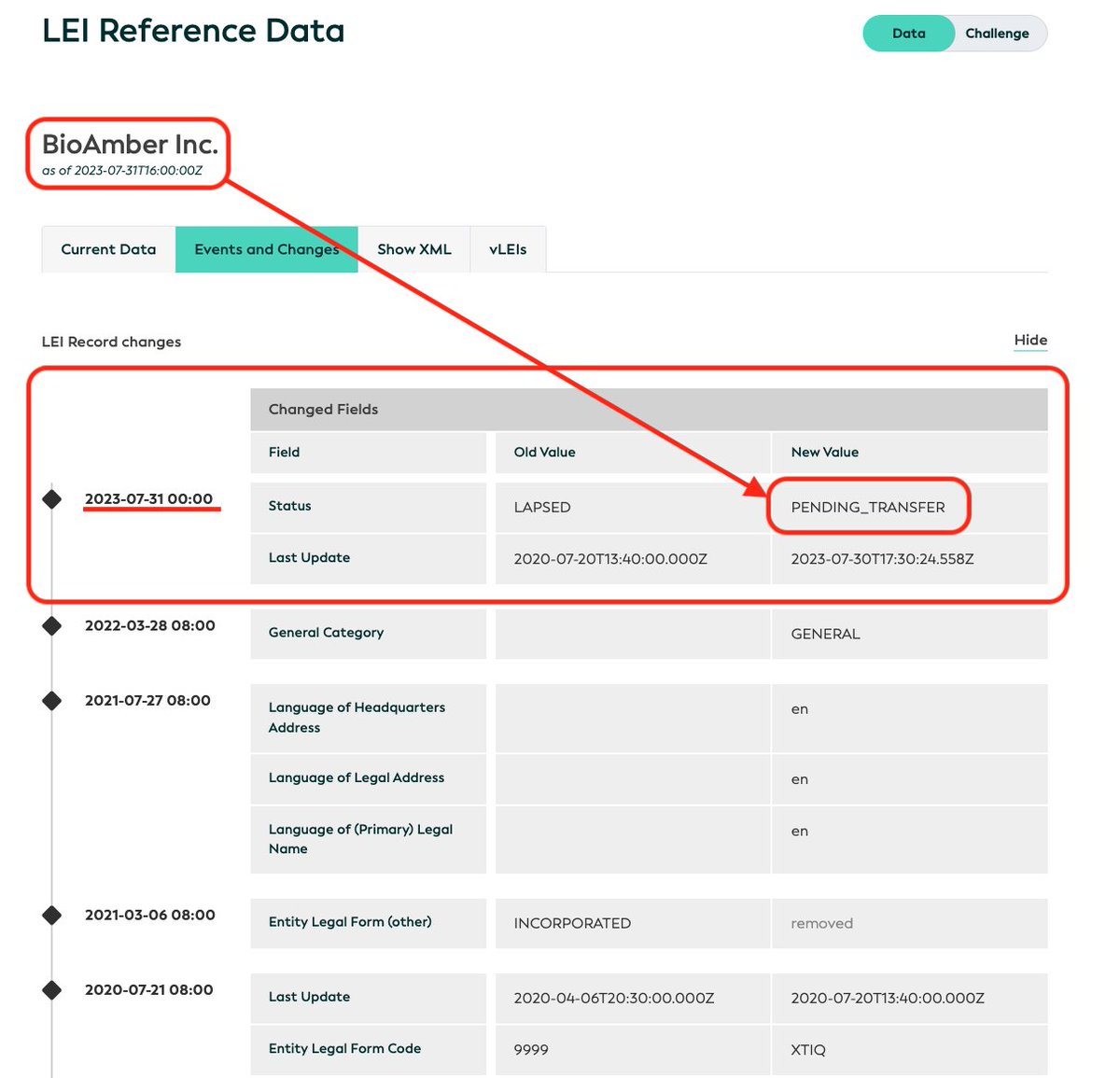1120x1078 pixels.
Task: Click the removed new value cell
Action: coord(909,923)
